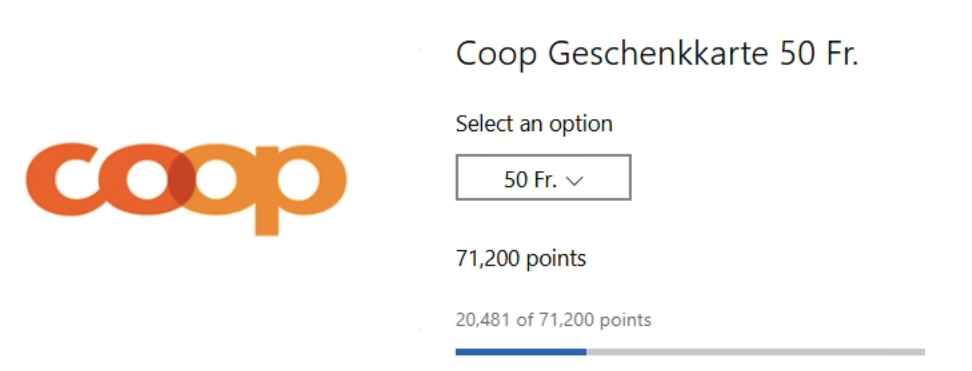Click the right end of the progress bar
The height and width of the screenshot is (371, 972).
tap(922, 352)
